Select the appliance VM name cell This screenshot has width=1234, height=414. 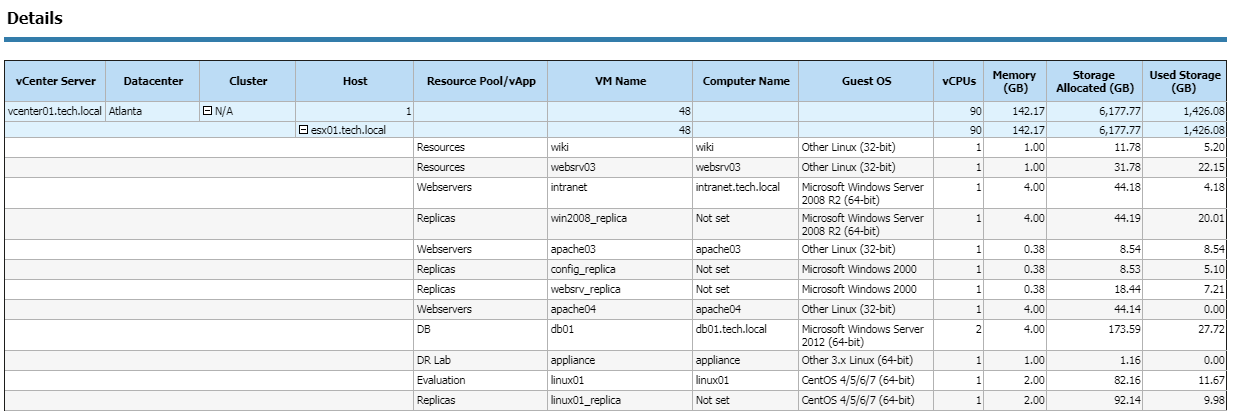click(x=620, y=360)
